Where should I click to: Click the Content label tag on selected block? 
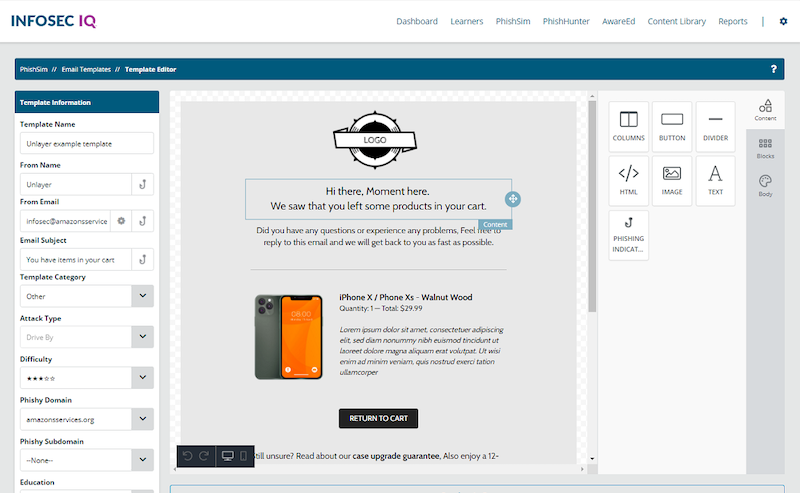click(x=495, y=225)
